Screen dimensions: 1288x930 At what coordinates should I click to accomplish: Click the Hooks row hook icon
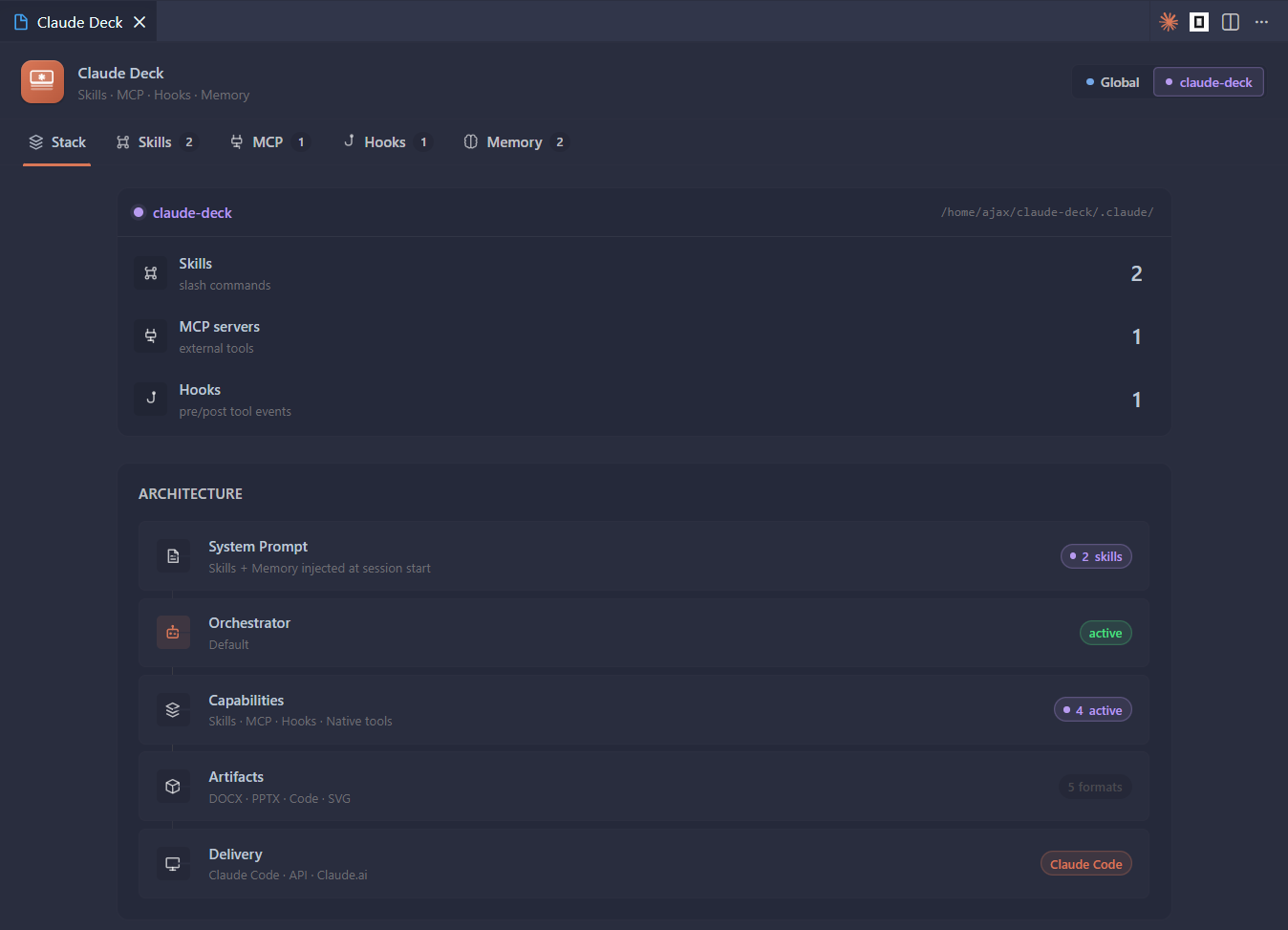(x=151, y=400)
